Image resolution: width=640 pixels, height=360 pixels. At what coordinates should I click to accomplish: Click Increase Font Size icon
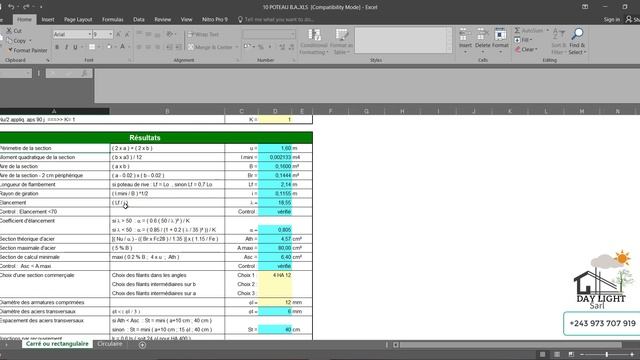click(x=118, y=35)
